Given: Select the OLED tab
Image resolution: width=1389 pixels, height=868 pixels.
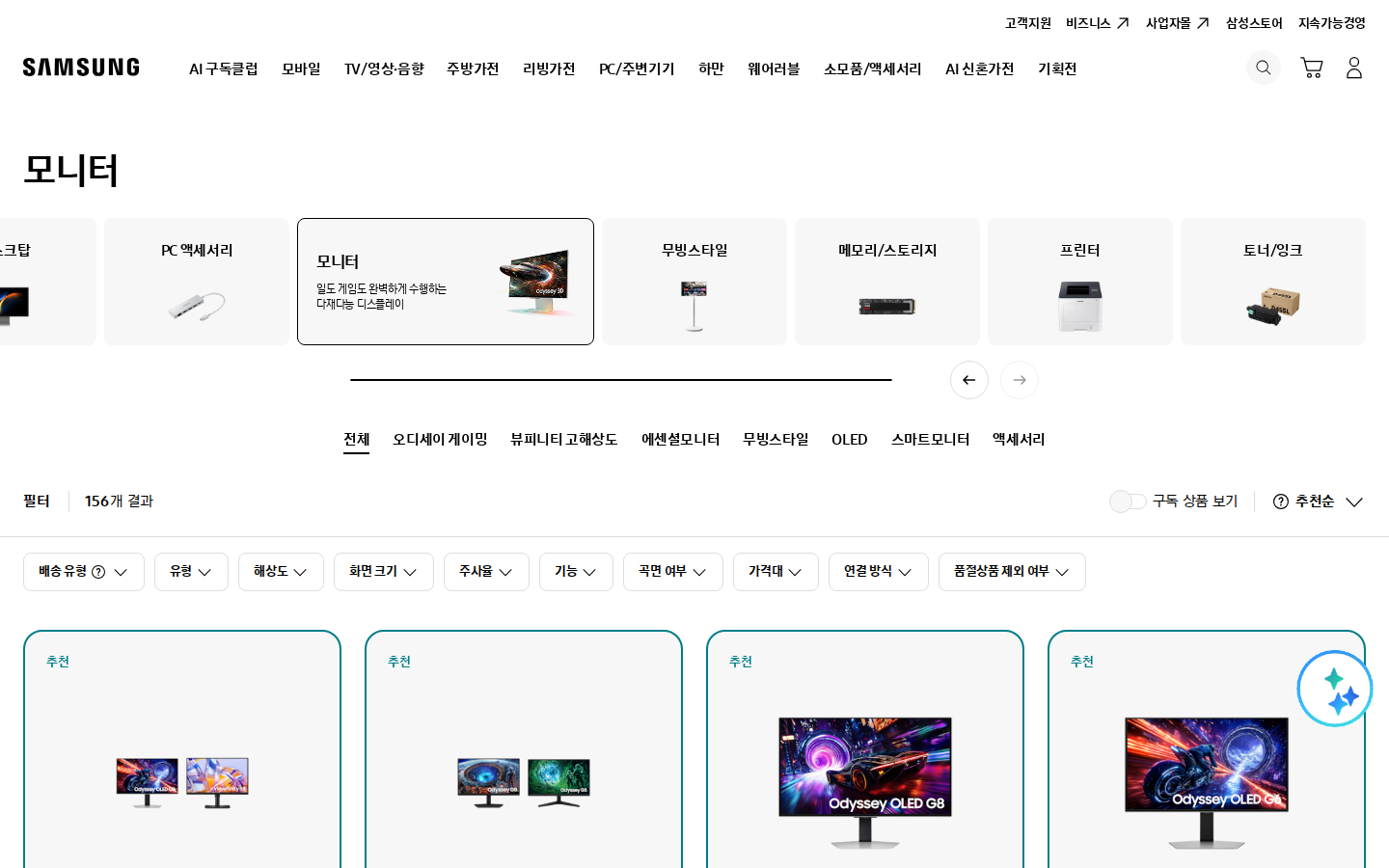Looking at the screenshot, I should [x=850, y=440].
